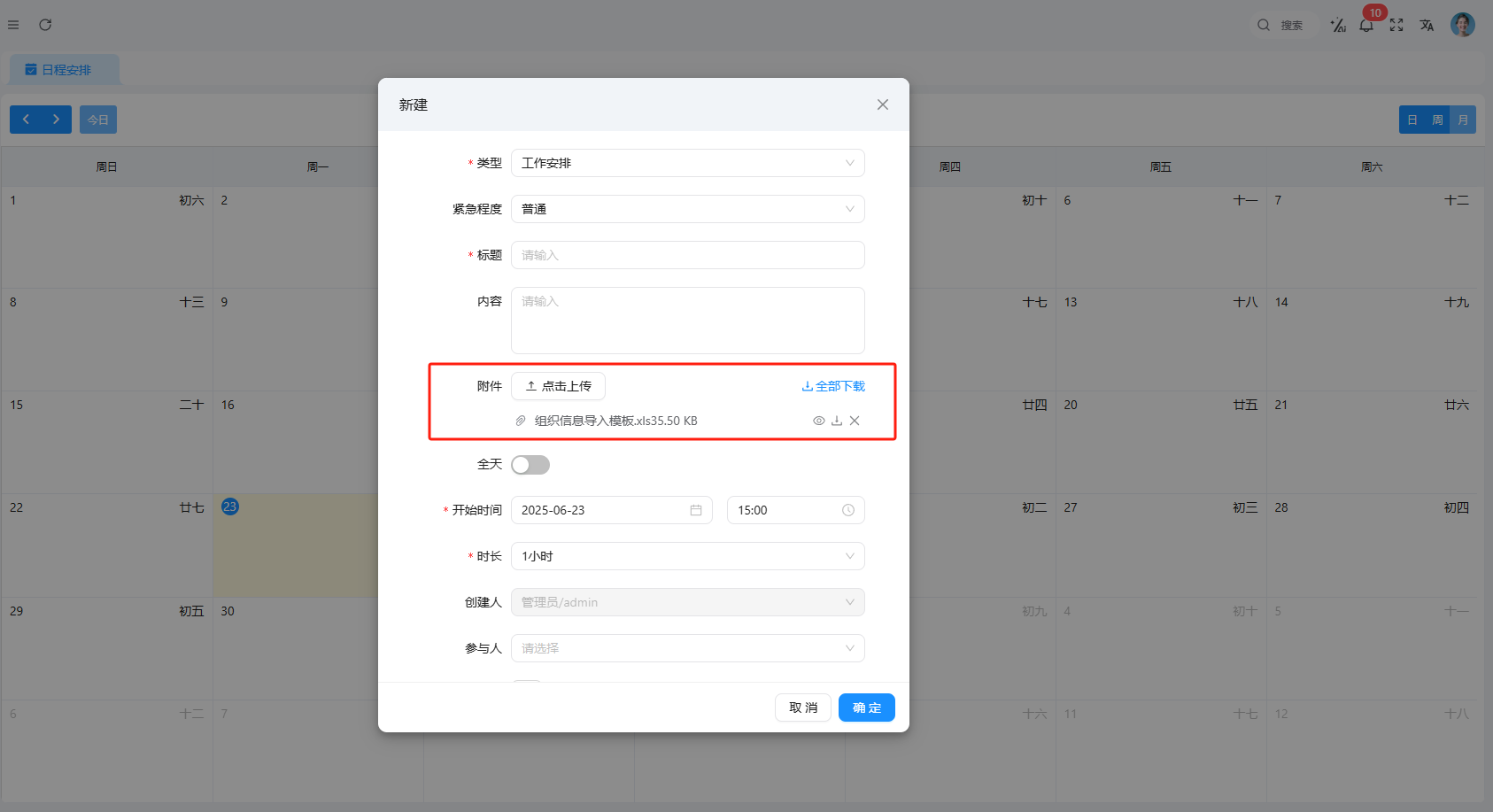
Task: Close the 新建 dialog with X
Action: 883,104
